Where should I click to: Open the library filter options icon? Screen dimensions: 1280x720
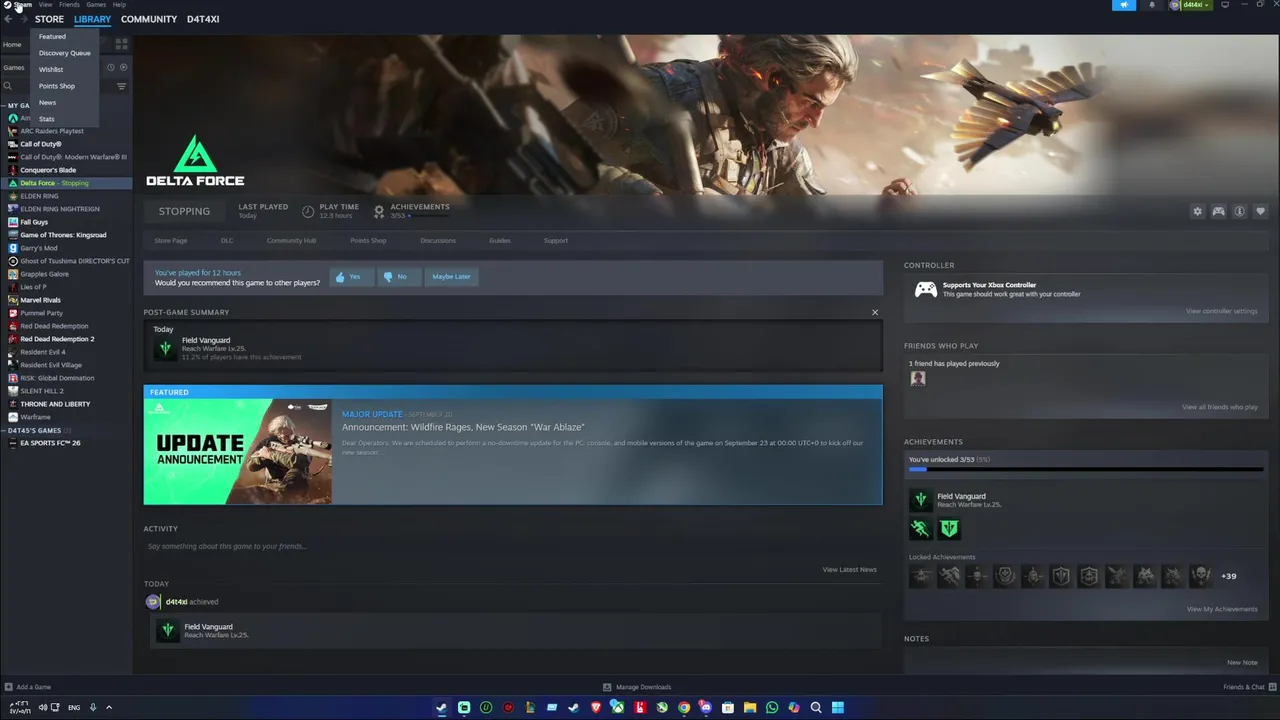point(121,86)
